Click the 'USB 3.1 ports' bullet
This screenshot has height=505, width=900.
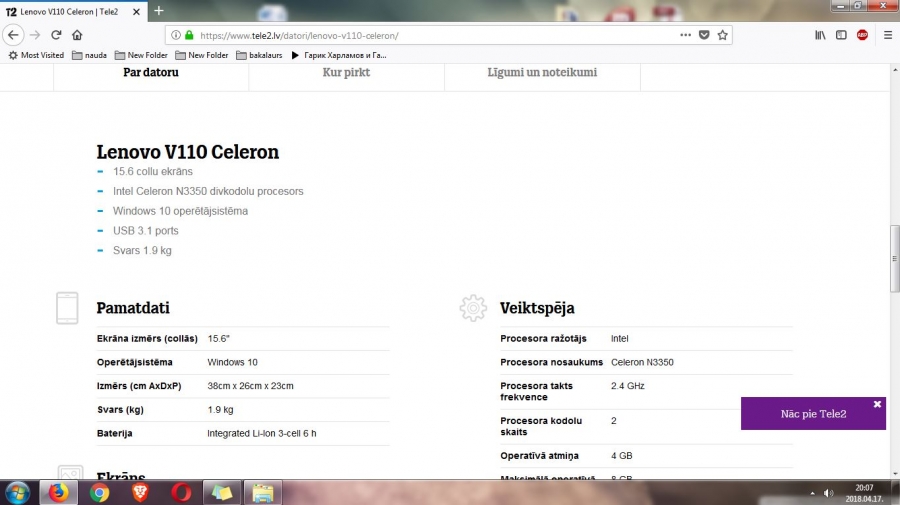coord(146,231)
